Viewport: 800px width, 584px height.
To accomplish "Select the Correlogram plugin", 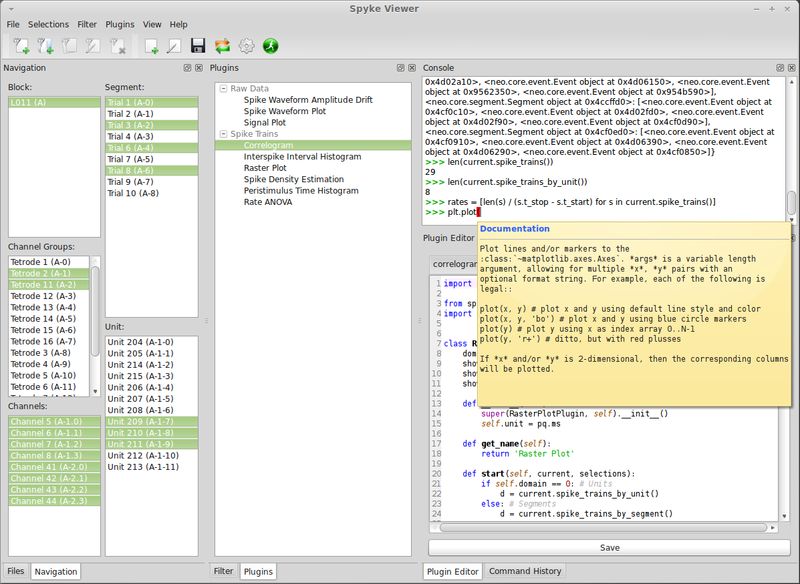I will point(313,145).
